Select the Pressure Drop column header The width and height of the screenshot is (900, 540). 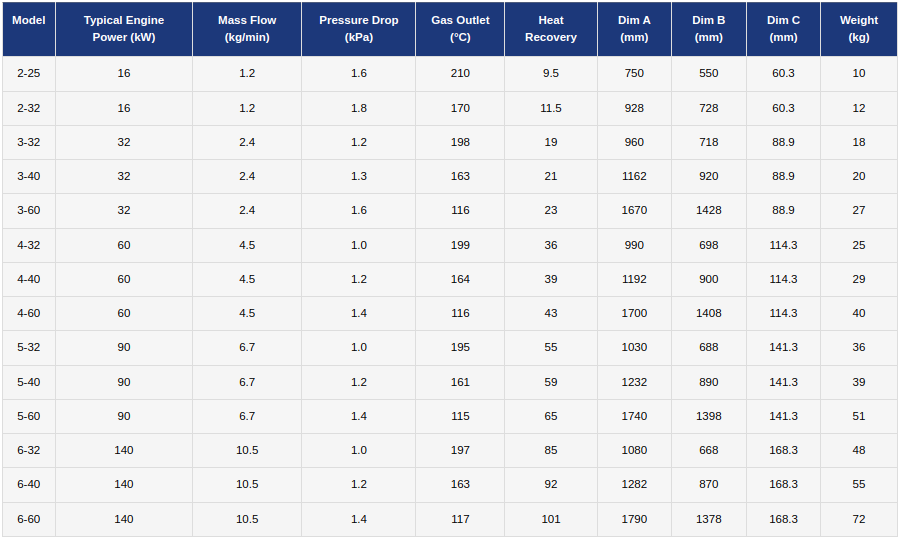359,29
